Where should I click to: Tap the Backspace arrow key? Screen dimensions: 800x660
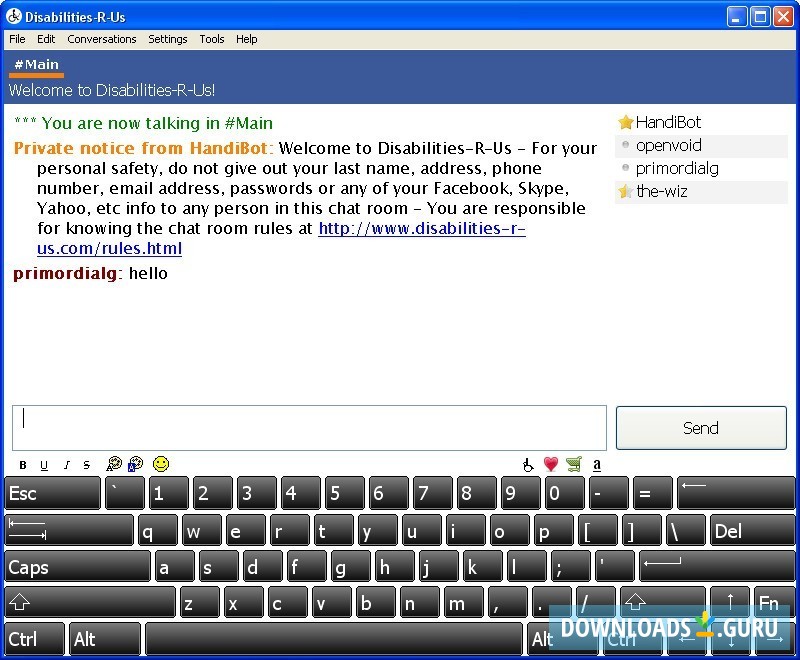point(736,493)
